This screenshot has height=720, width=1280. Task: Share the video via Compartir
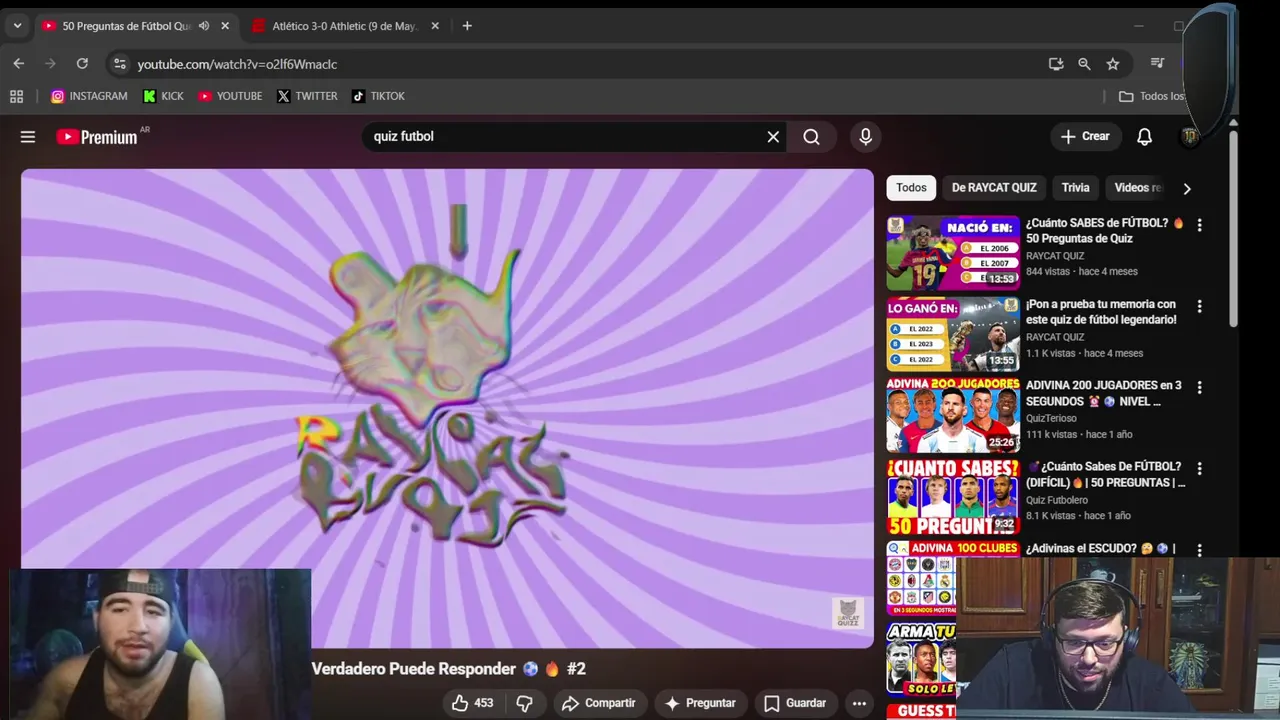[x=599, y=703]
